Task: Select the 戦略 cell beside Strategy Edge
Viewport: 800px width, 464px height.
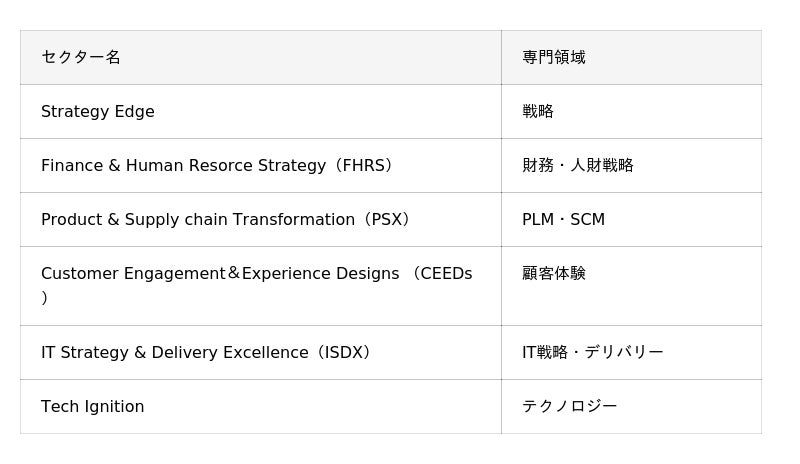Action: point(538,112)
